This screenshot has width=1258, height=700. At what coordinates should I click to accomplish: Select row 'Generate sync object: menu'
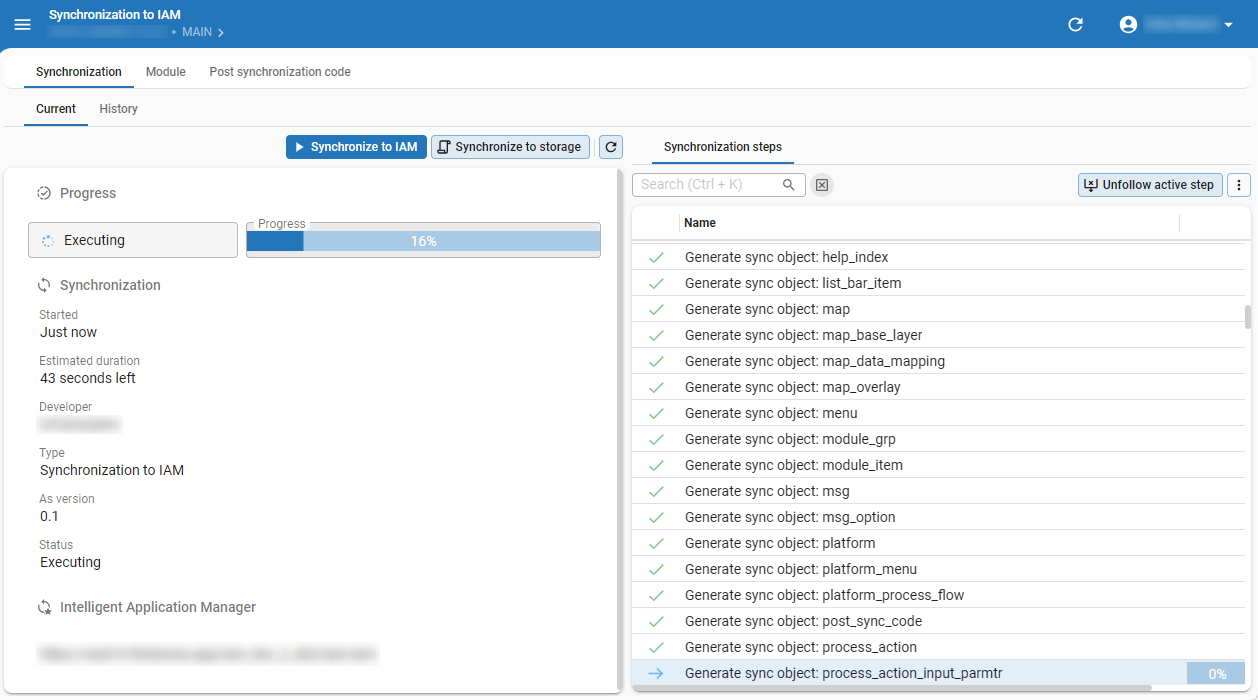939,413
